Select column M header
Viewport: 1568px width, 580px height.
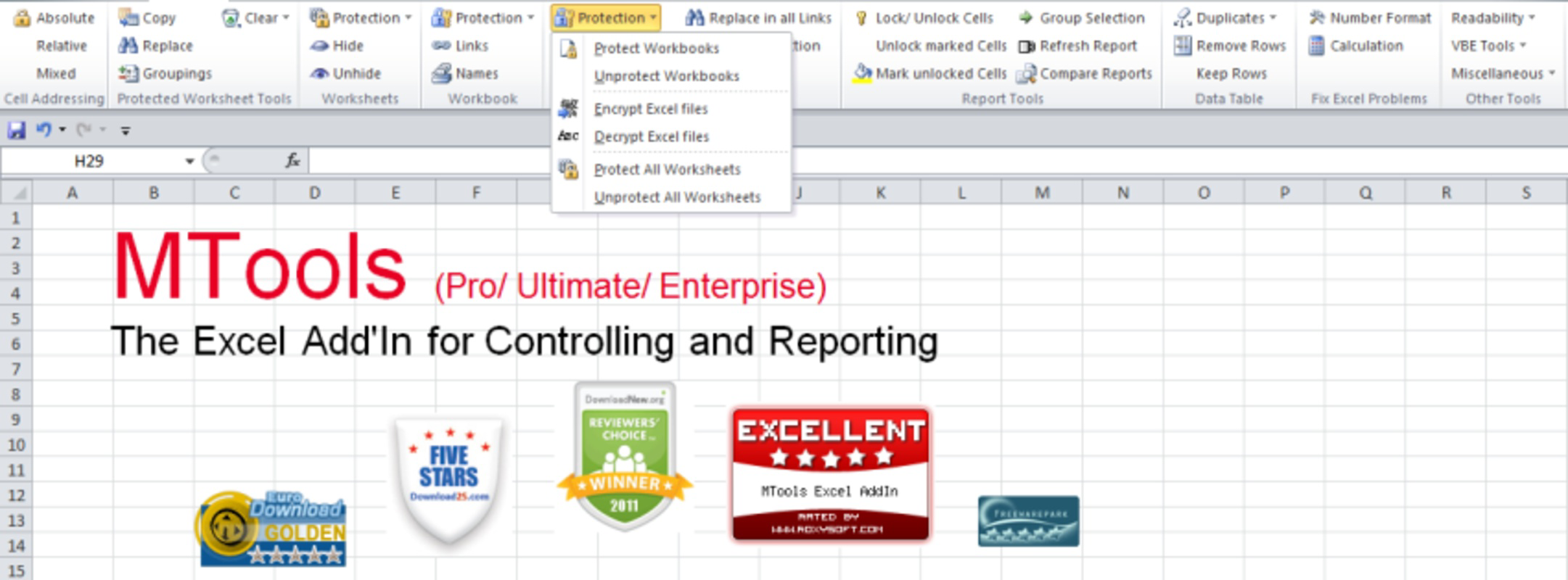[1042, 193]
